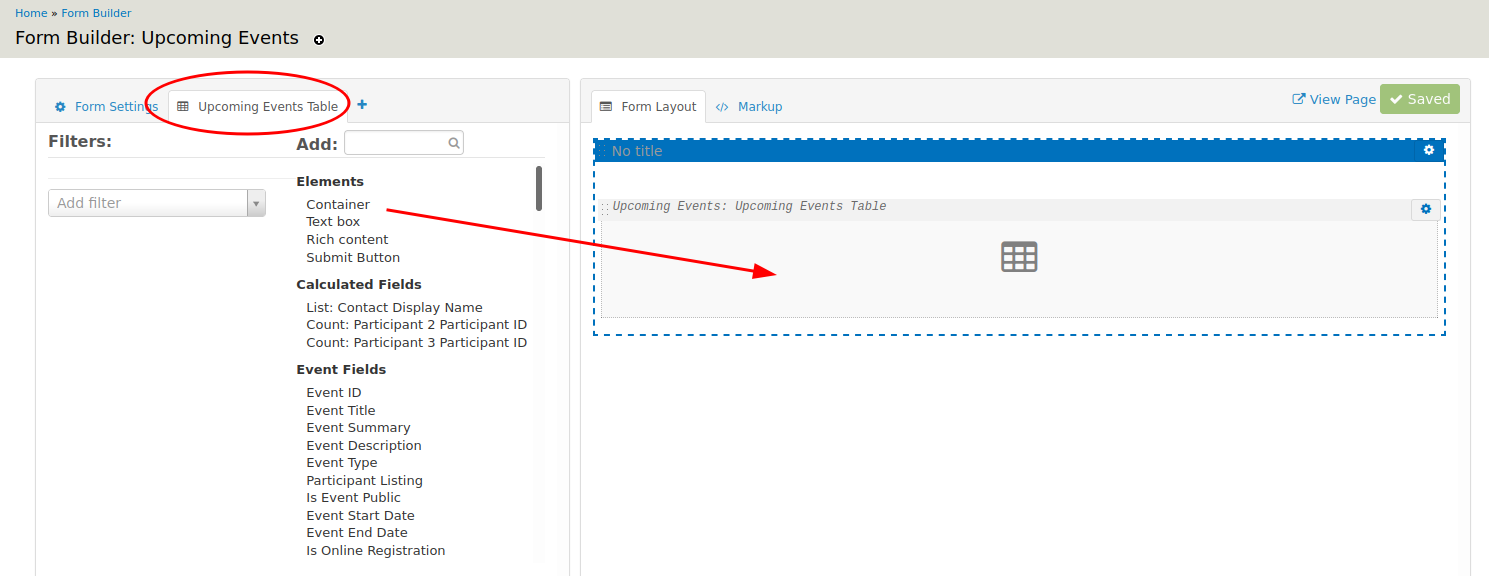Open the Form Builder breadcrumb link
This screenshot has width=1489, height=576.
click(96, 13)
